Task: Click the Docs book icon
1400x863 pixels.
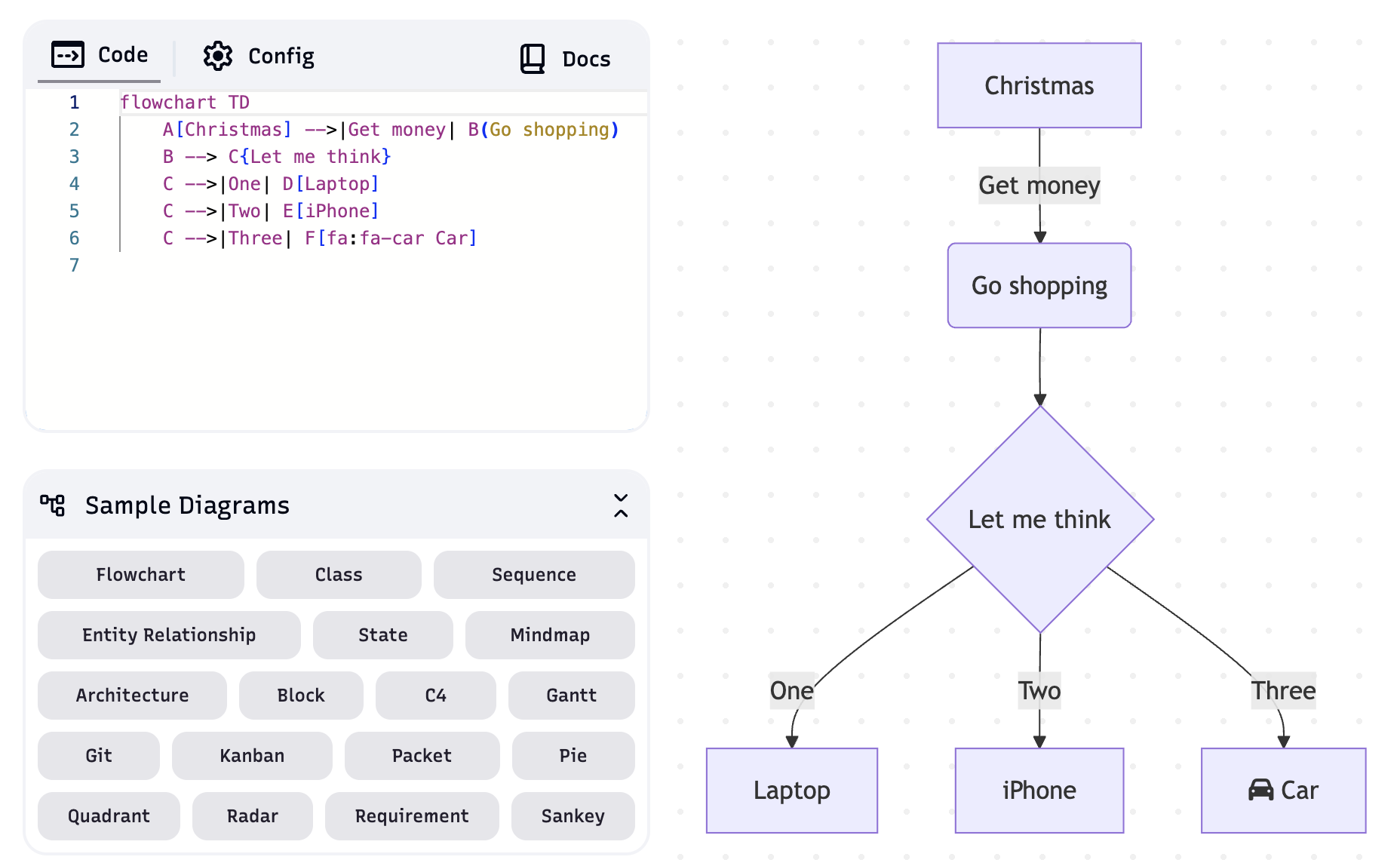Action: click(533, 59)
